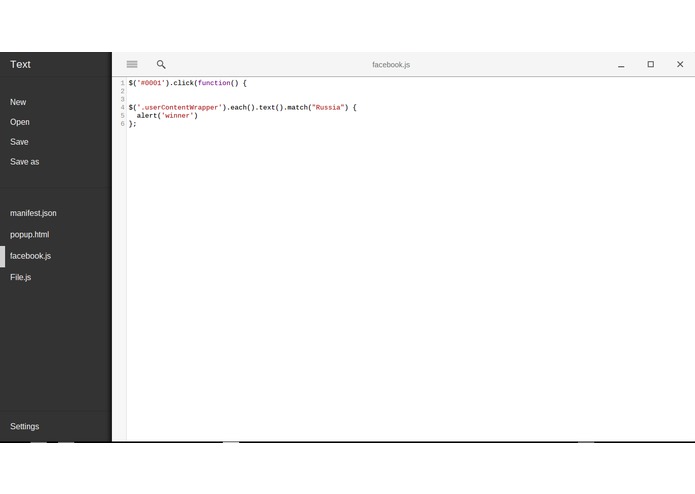
Task: Place cursor on empty line 2
Action: click(x=410, y=91)
